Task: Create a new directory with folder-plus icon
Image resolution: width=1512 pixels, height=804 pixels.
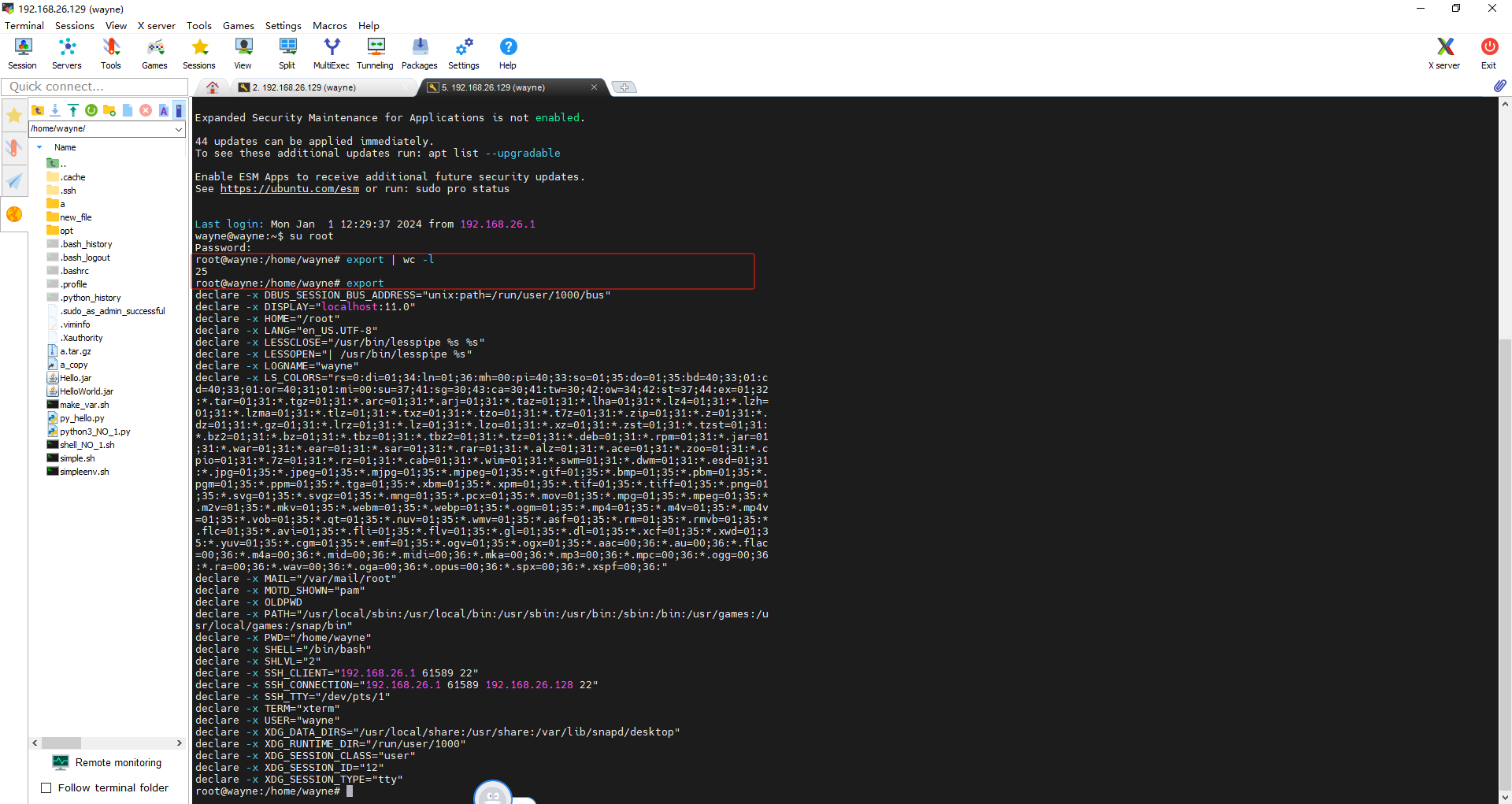Action: tap(109, 110)
